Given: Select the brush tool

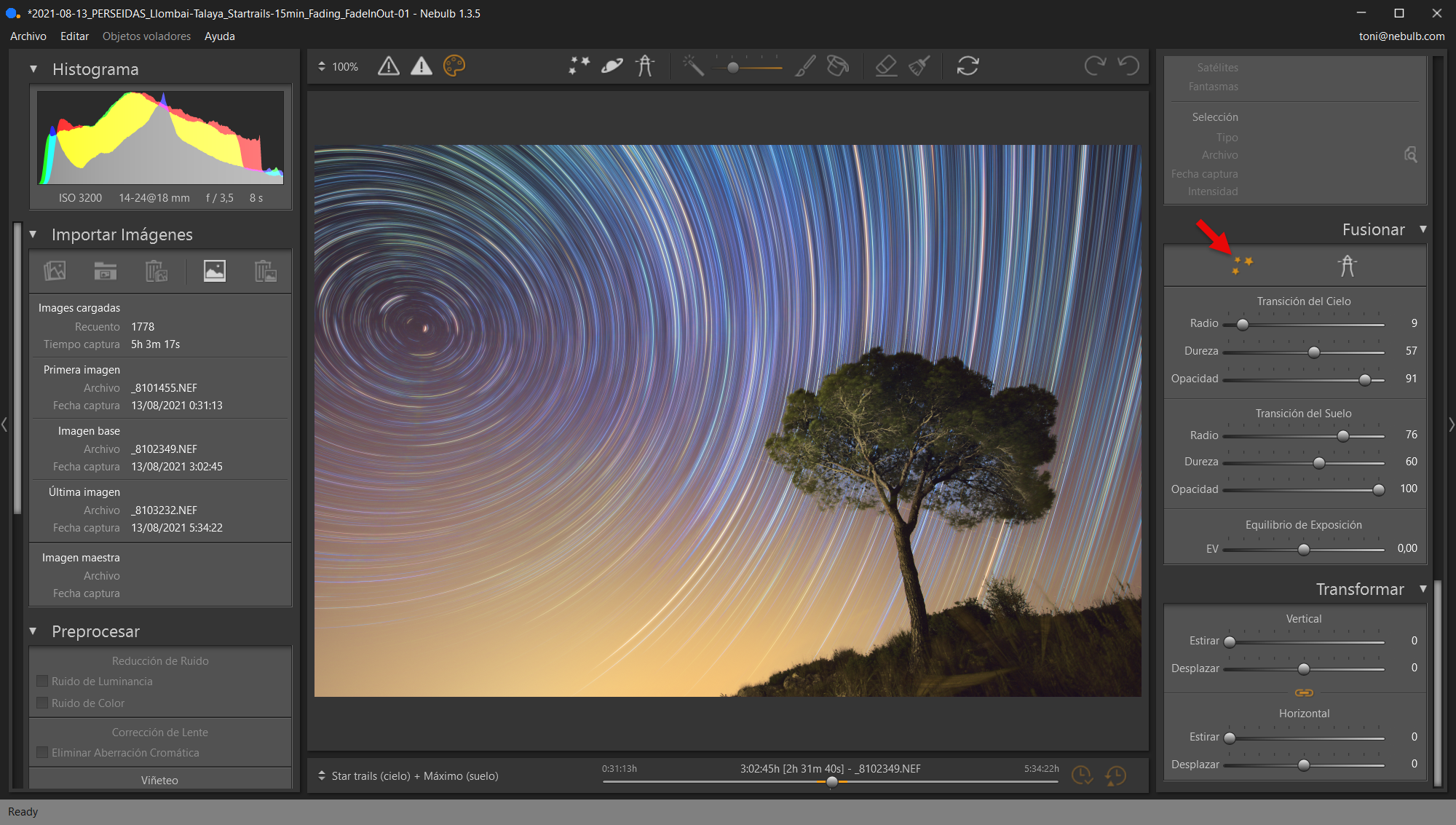Looking at the screenshot, I should (x=805, y=66).
